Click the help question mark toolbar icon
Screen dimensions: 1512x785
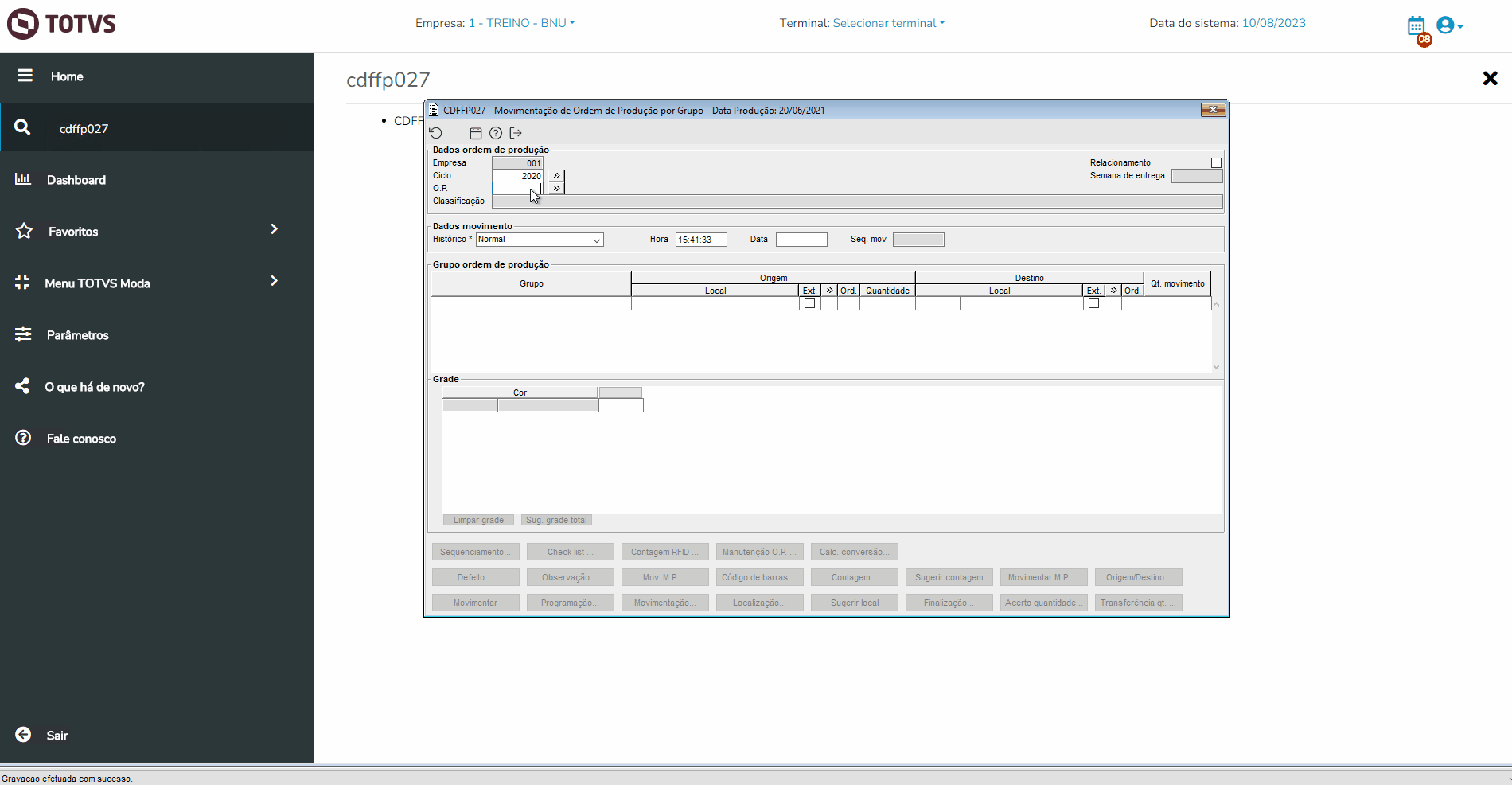tap(496, 133)
